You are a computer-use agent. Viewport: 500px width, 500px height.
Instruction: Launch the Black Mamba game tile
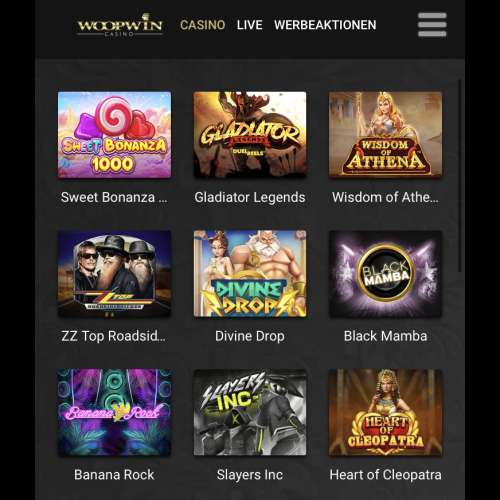(386, 274)
